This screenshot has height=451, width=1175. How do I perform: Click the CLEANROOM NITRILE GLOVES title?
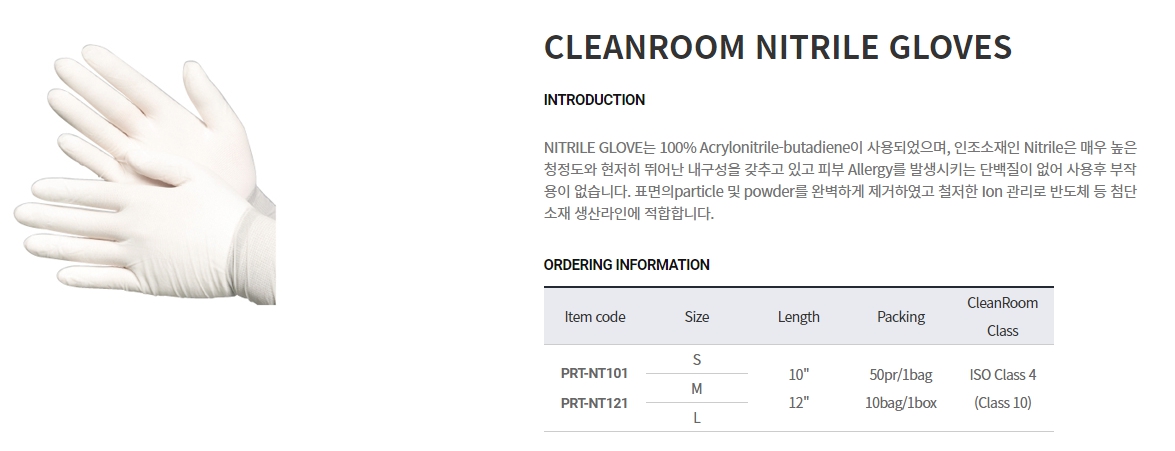[x=777, y=47]
